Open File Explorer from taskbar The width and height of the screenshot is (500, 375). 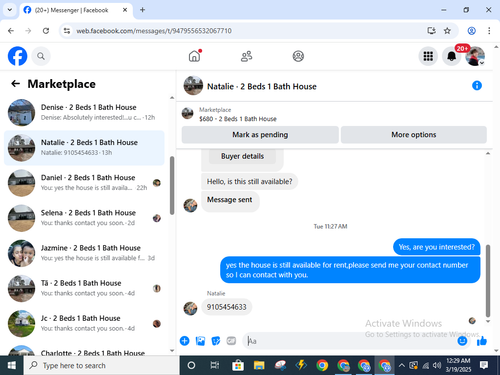pos(259,365)
